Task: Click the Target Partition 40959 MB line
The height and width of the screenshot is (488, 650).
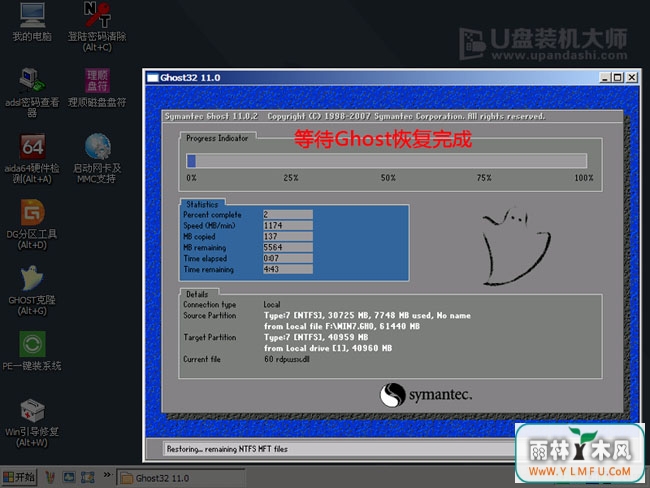Action: (316, 337)
